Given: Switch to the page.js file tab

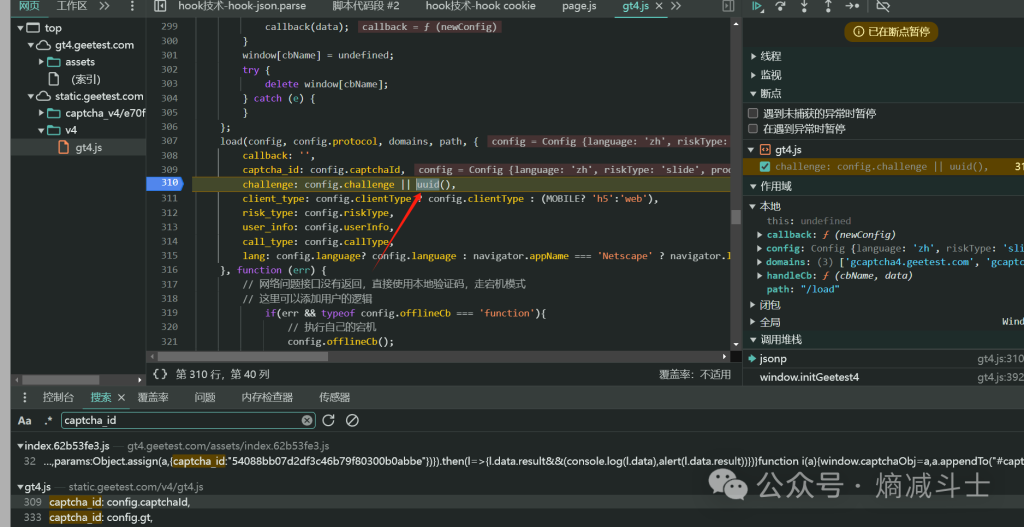Looking at the screenshot, I should click(x=579, y=7).
